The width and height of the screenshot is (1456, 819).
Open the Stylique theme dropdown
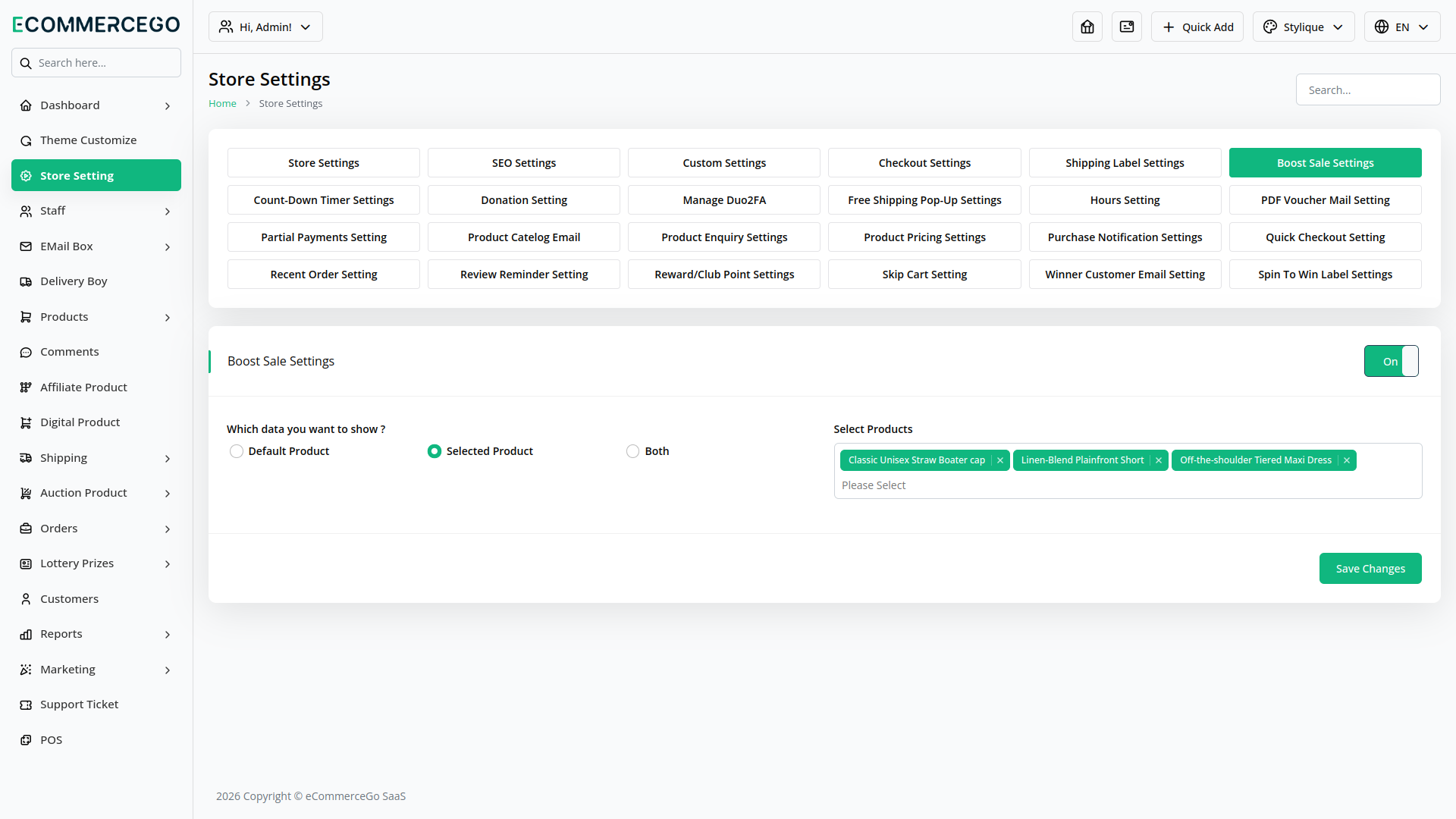pos(1304,27)
